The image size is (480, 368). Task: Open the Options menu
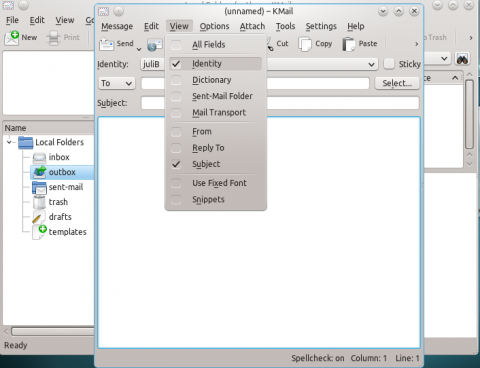[214, 26]
